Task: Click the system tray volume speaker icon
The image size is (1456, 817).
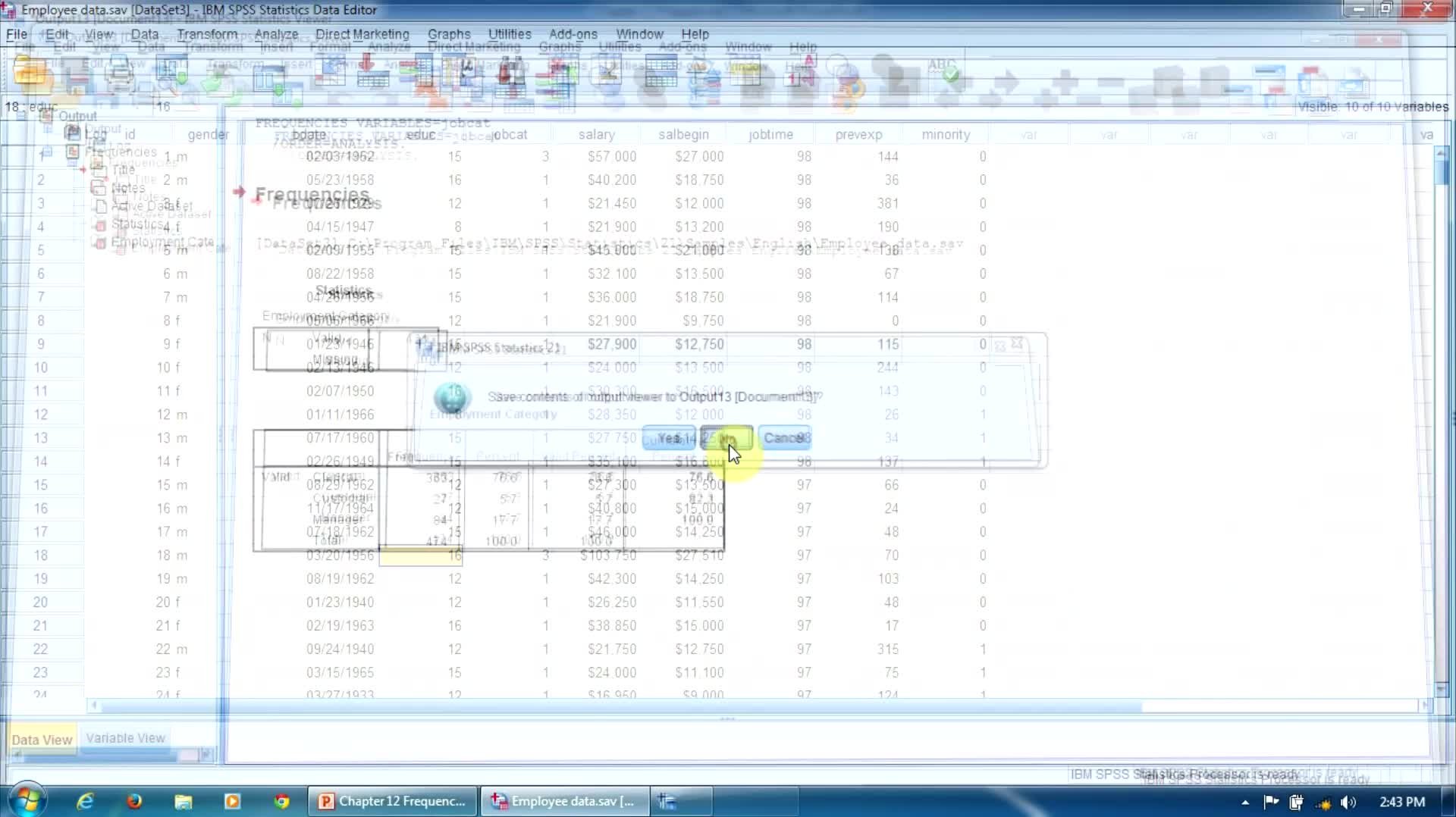Action: (x=1348, y=802)
